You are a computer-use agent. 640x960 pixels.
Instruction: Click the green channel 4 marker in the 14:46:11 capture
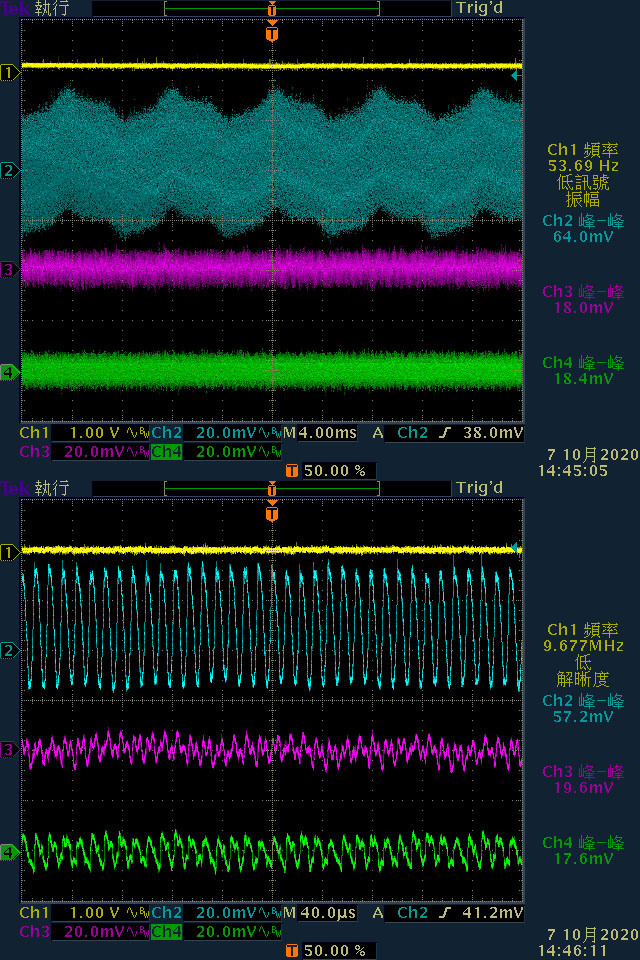[9, 852]
